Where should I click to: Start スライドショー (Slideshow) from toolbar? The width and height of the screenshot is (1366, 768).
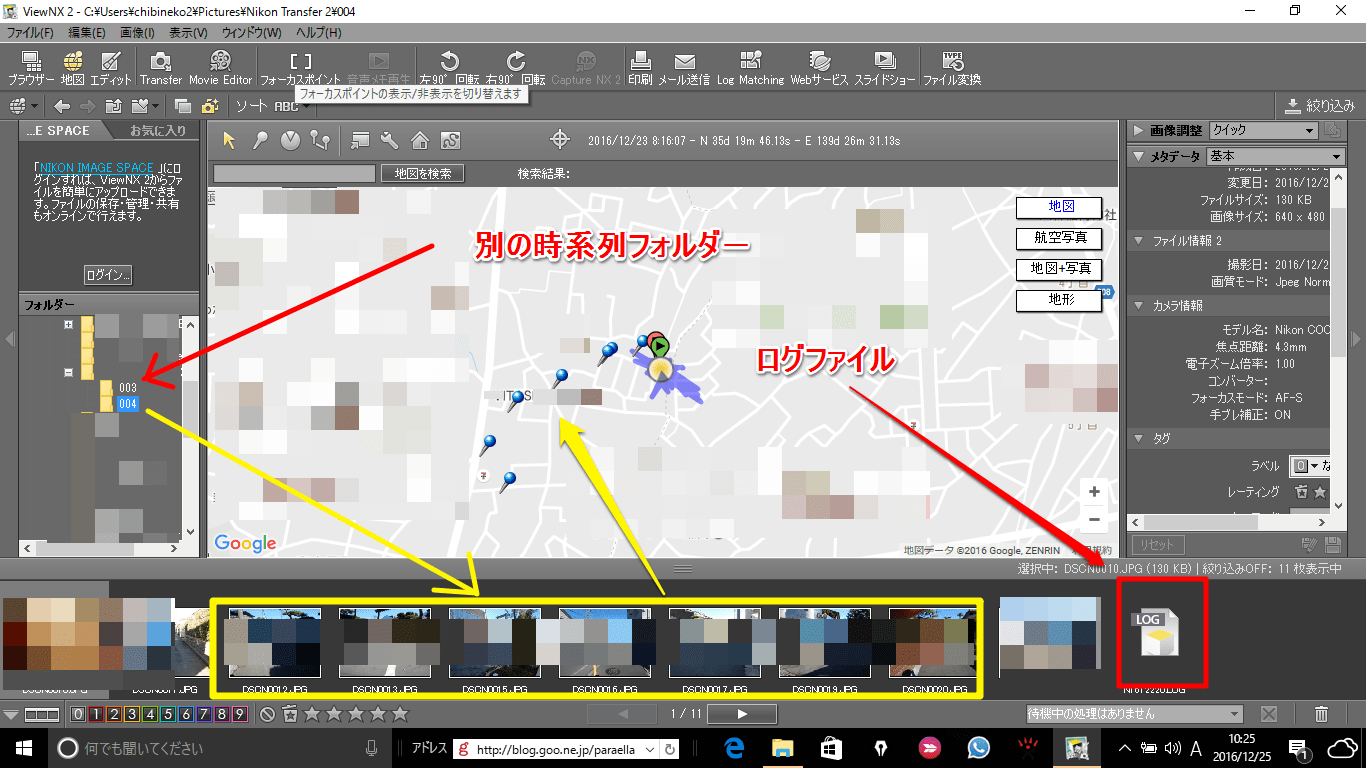(x=883, y=67)
